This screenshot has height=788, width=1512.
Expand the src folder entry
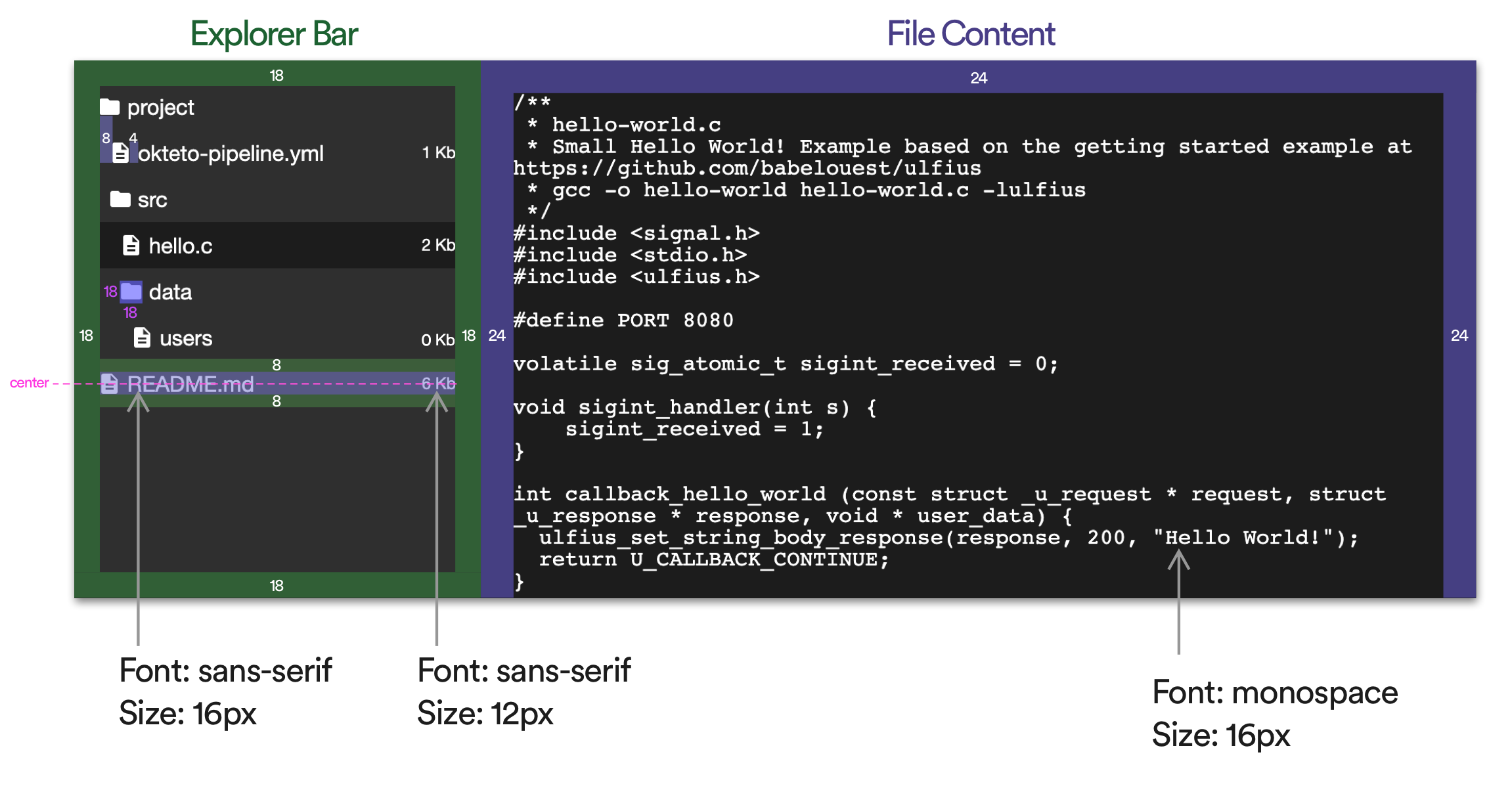click(x=152, y=200)
